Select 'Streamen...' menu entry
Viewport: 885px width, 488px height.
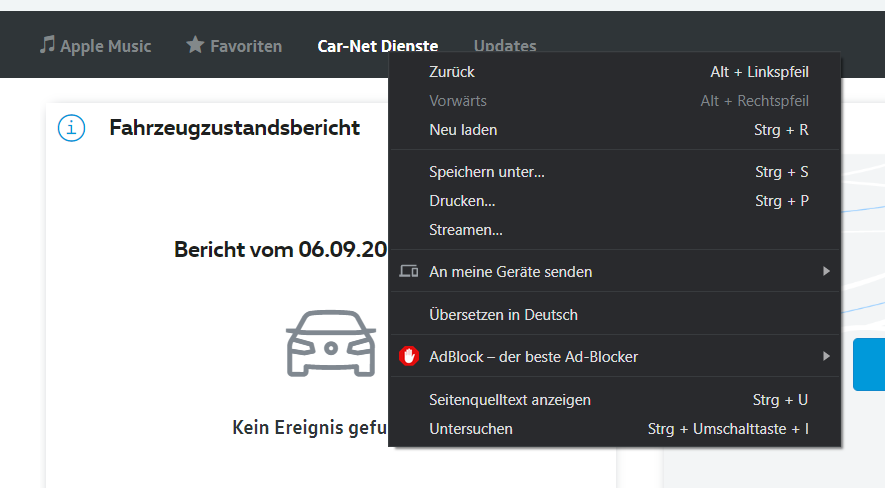(466, 230)
